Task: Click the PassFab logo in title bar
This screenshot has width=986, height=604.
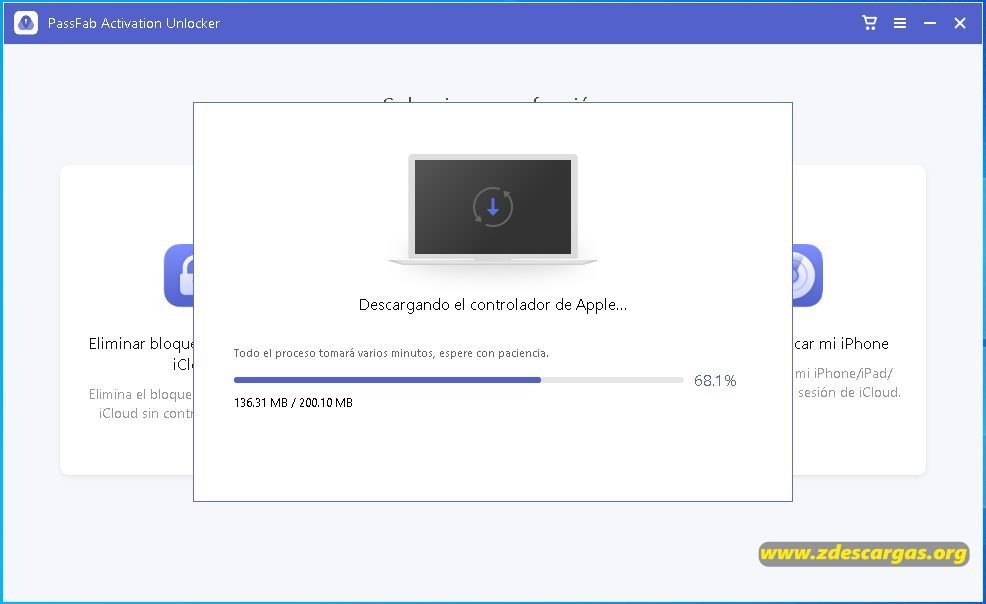Action: pos(26,23)
